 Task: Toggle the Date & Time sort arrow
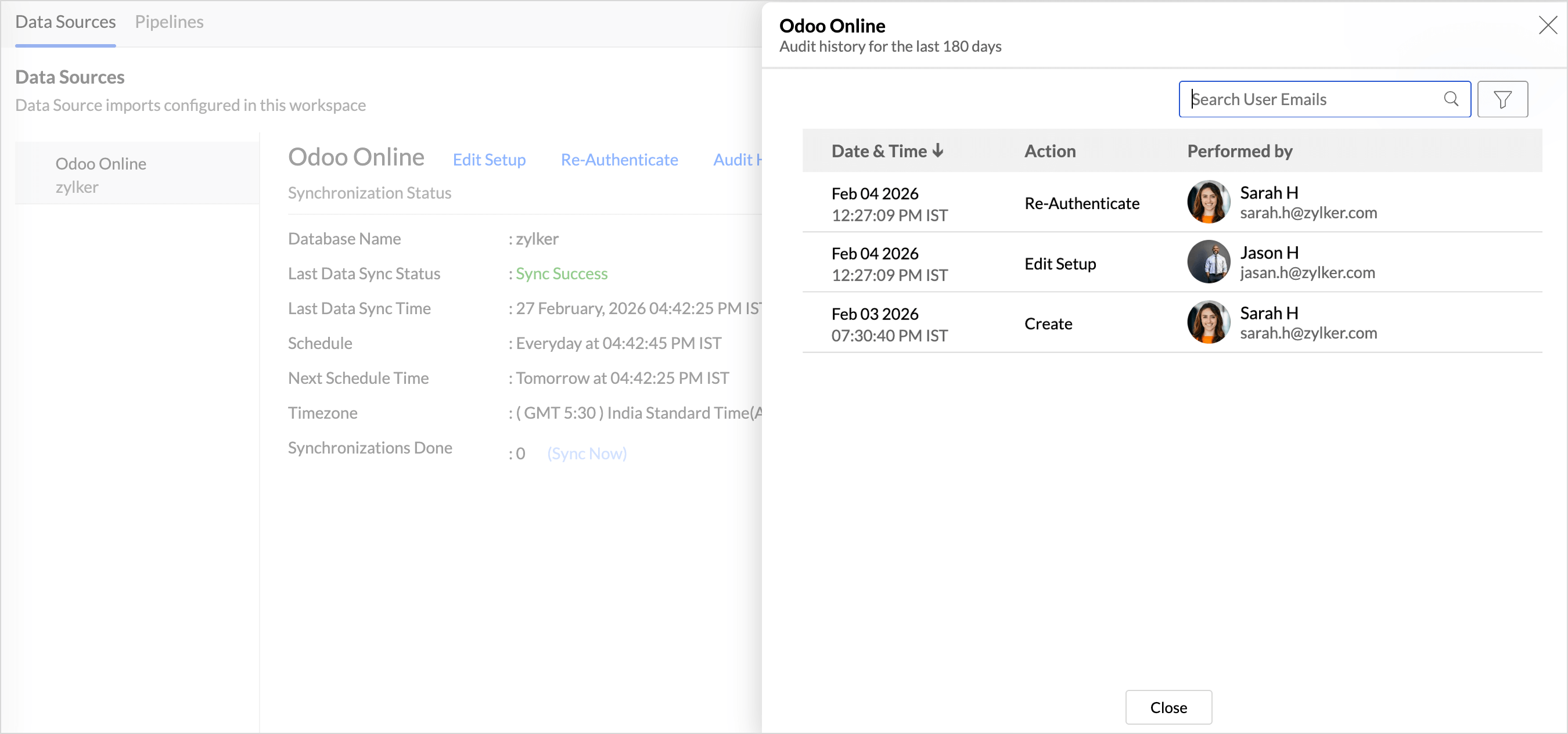pos(937,150)
